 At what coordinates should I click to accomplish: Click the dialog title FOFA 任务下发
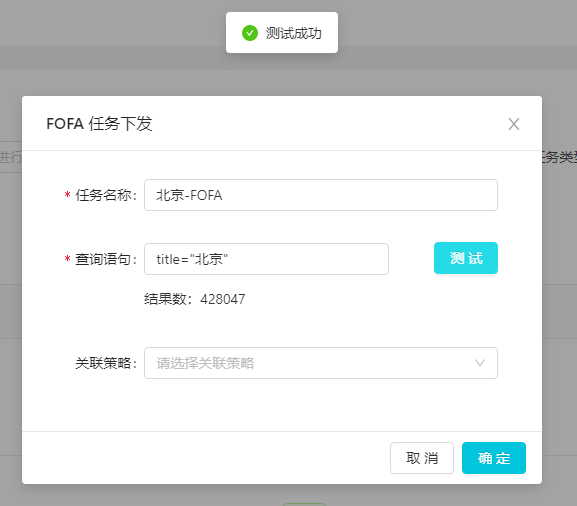click(99, 124)
